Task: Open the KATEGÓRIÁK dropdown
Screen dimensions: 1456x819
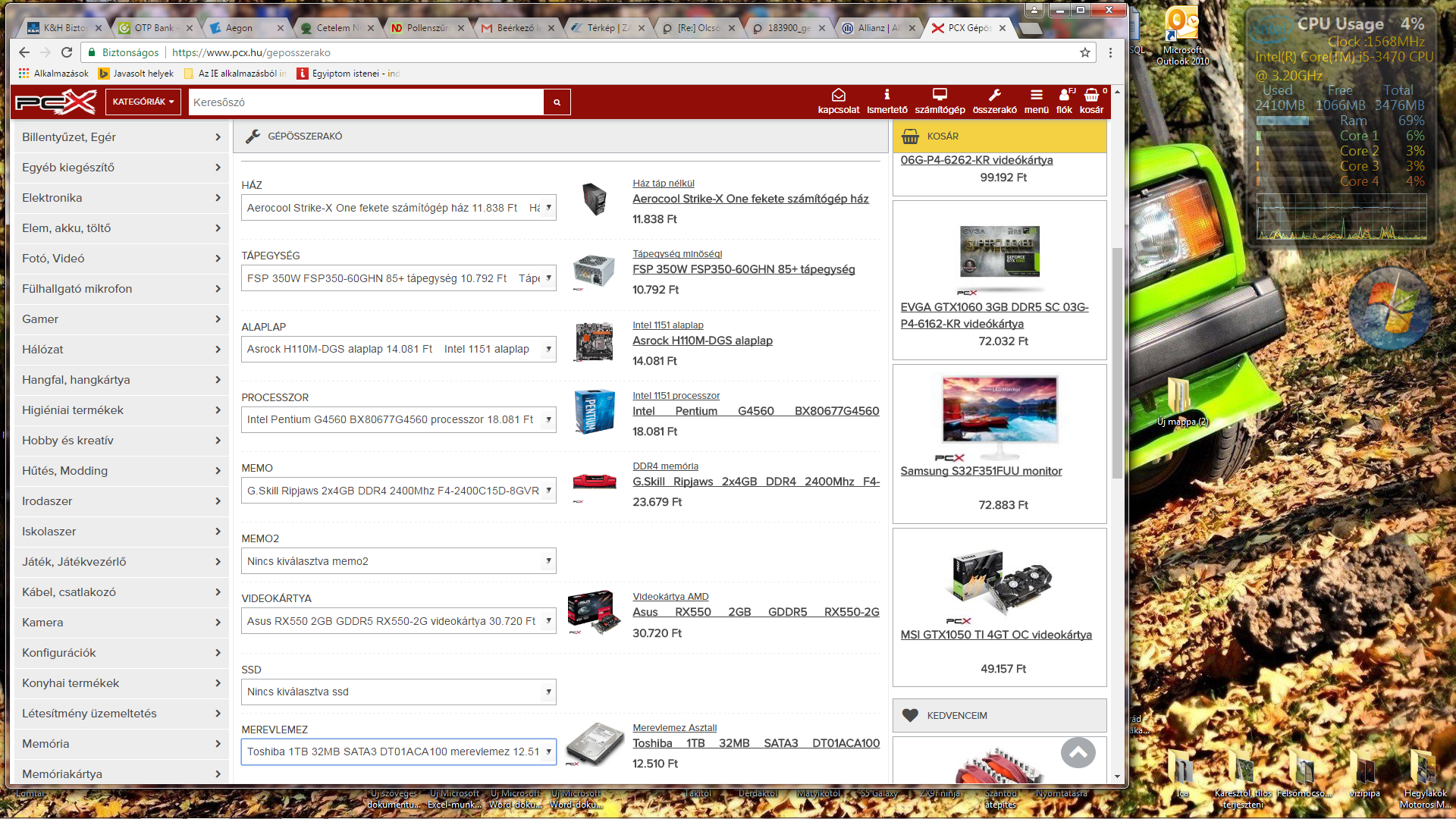Action: pyautogui.click(x=143, y=102)
